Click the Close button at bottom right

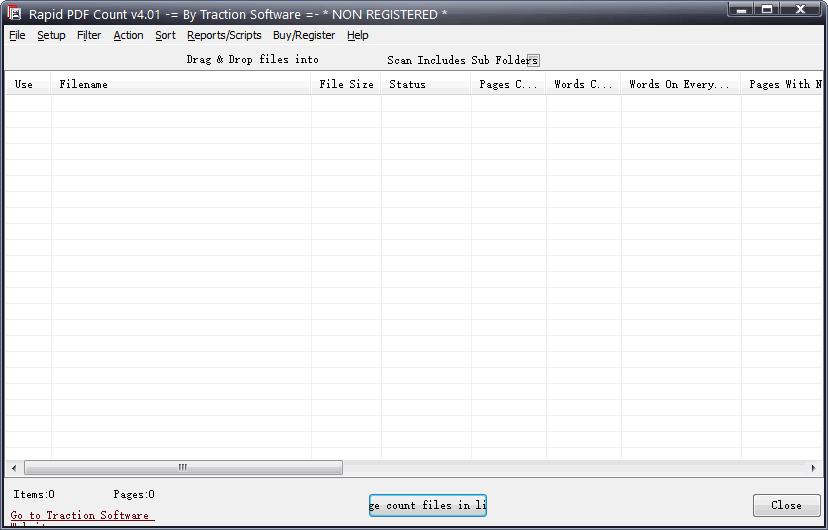(786, 505)
